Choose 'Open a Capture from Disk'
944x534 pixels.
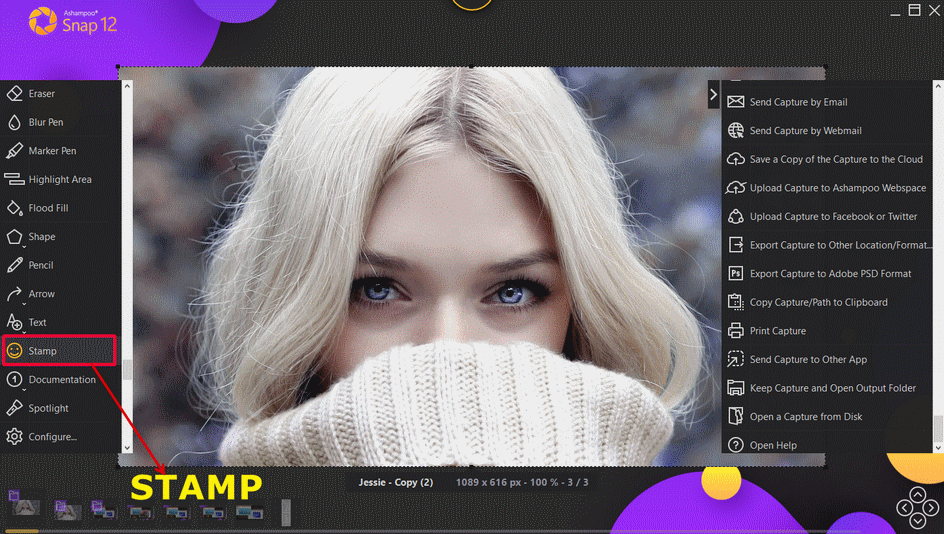[x=806, y=417]
